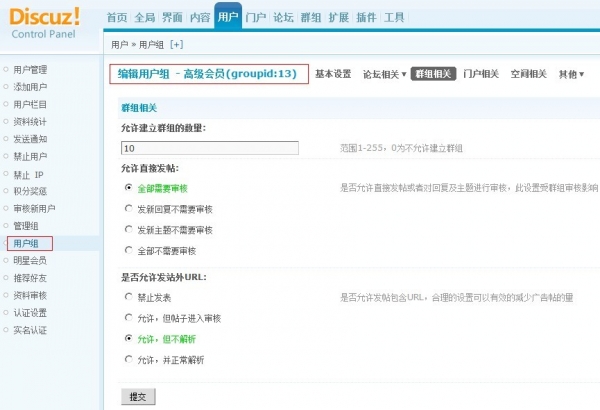Open 禁止用户 in the sidebar
This screenshot has height=410, width=600.
30,156
